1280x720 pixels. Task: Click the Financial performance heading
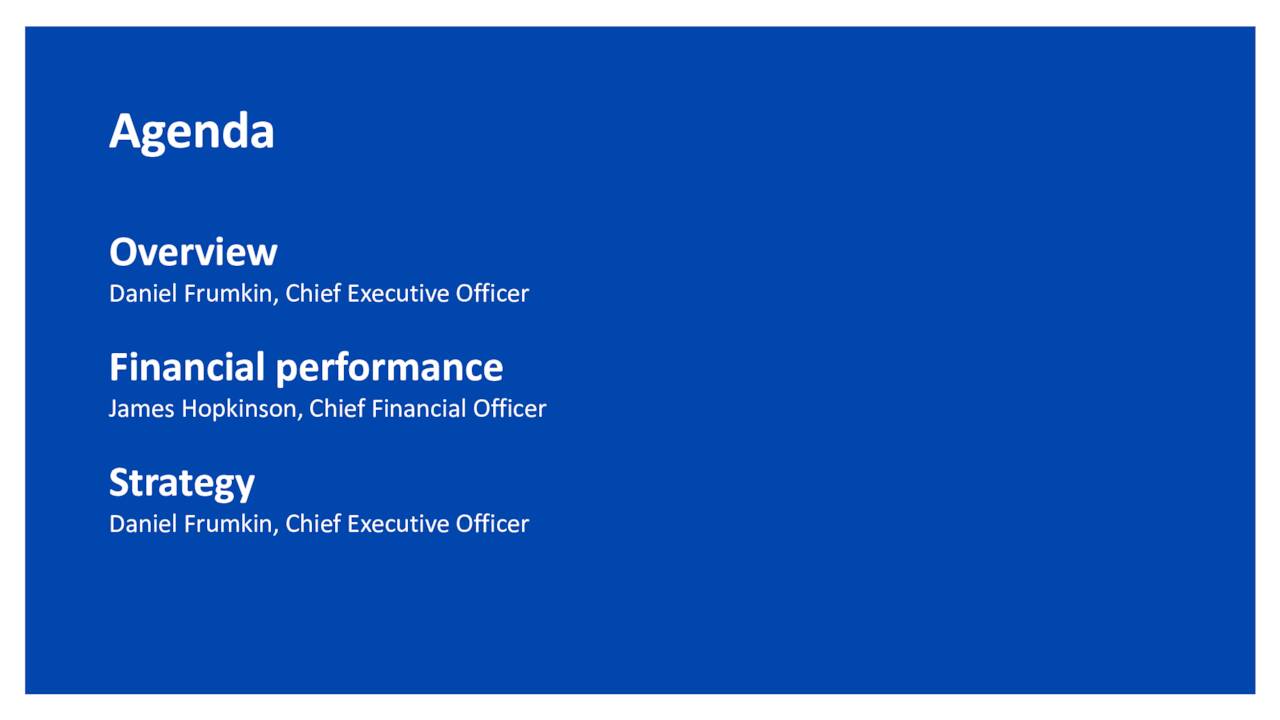pyautogui.click(x=306, y=368)
